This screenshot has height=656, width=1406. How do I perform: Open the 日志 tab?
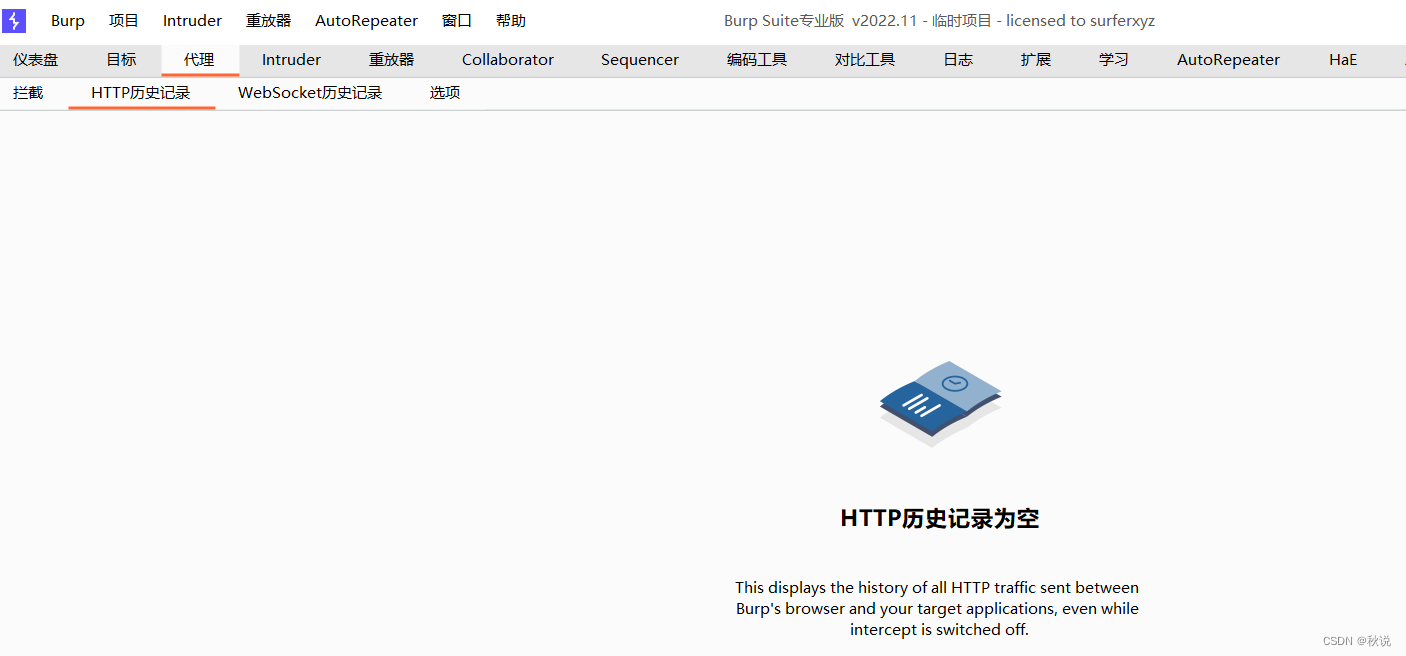pyautogui.click(x=958, y=60)
